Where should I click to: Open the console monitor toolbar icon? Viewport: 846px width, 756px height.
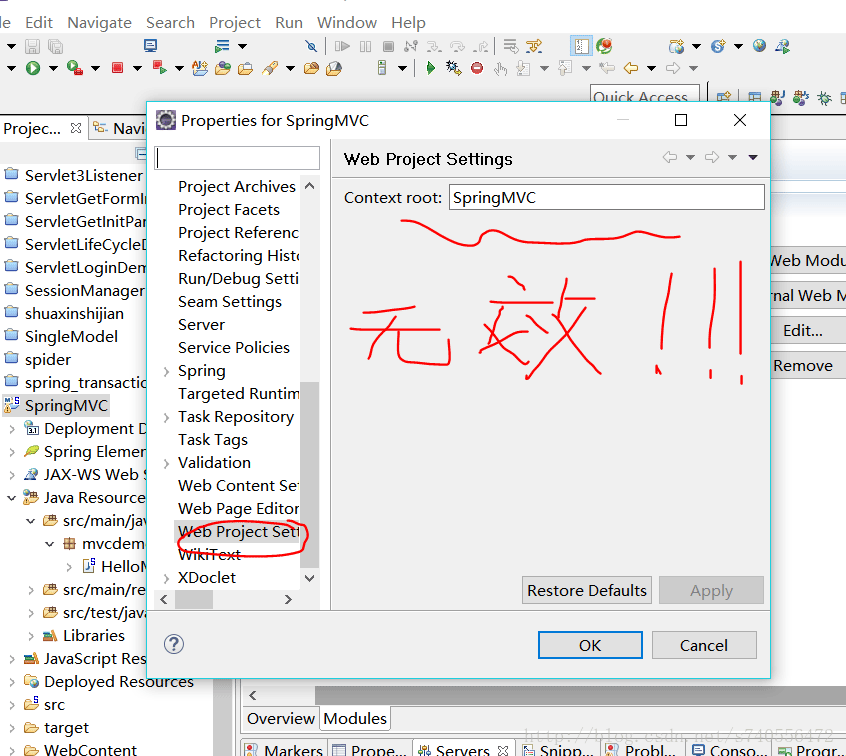pyautogui.click(x=151, y=46)
